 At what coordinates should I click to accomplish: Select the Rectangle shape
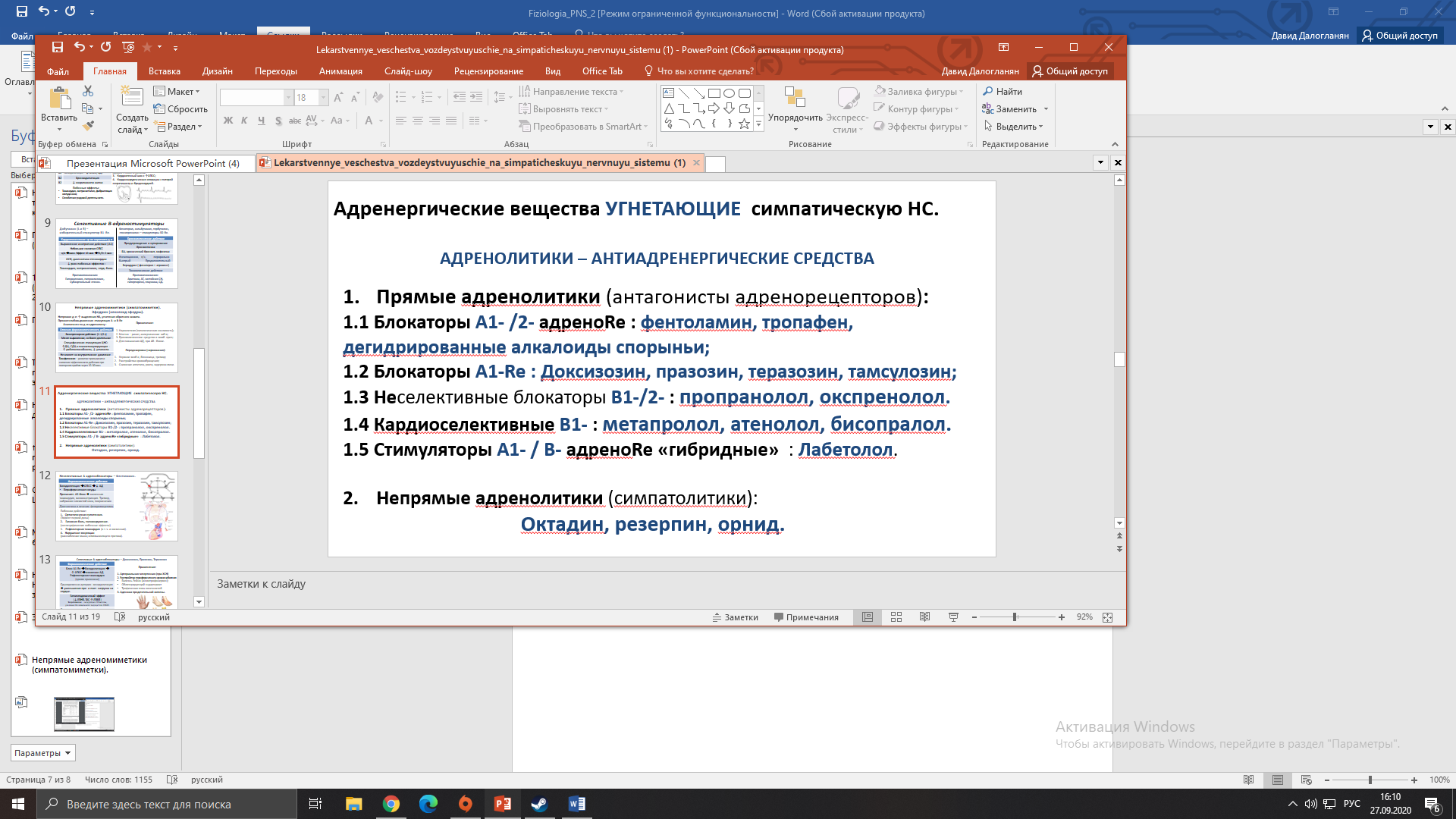click(x=714, y=93)
